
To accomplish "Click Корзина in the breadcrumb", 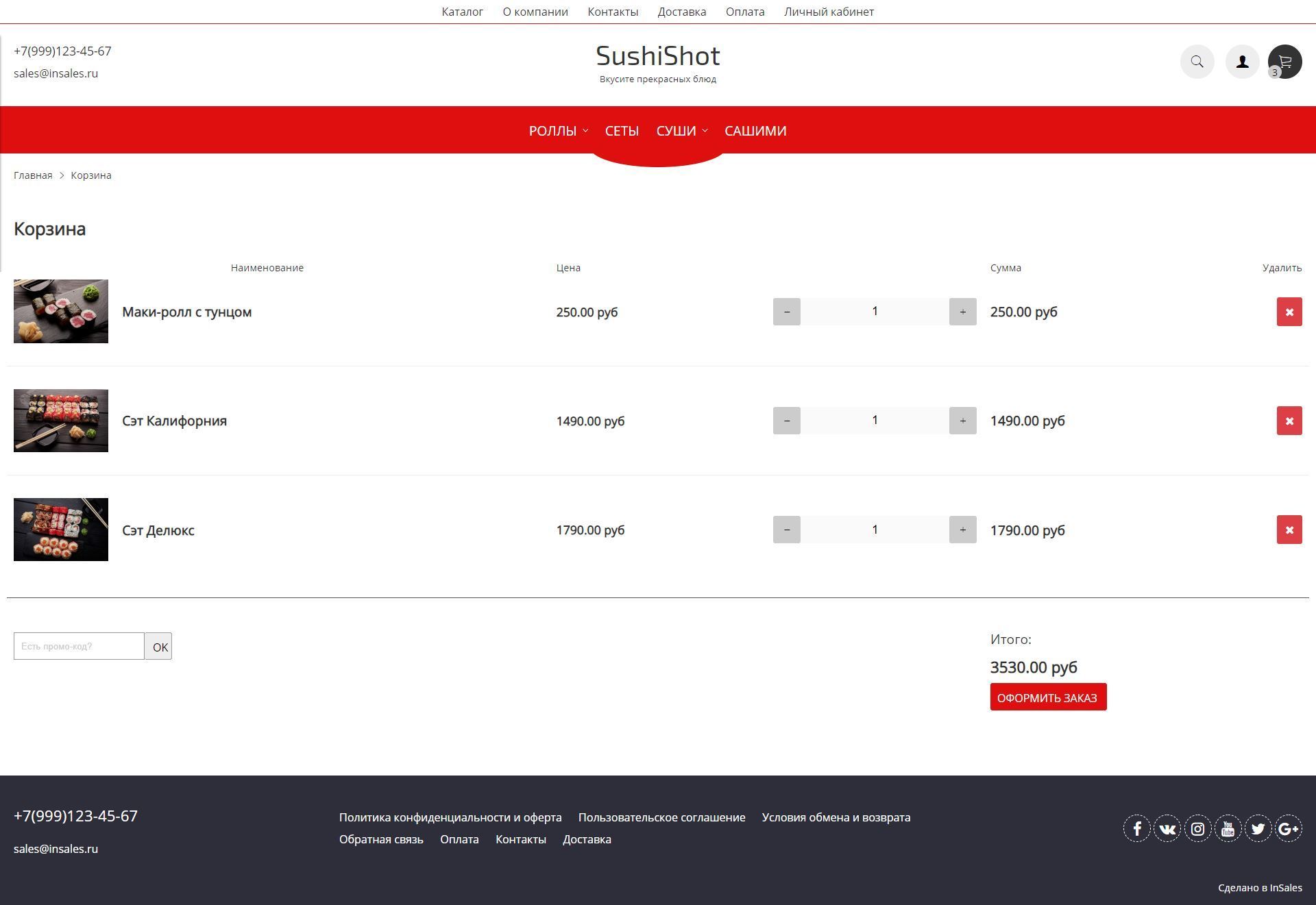I will pos(91,175).
